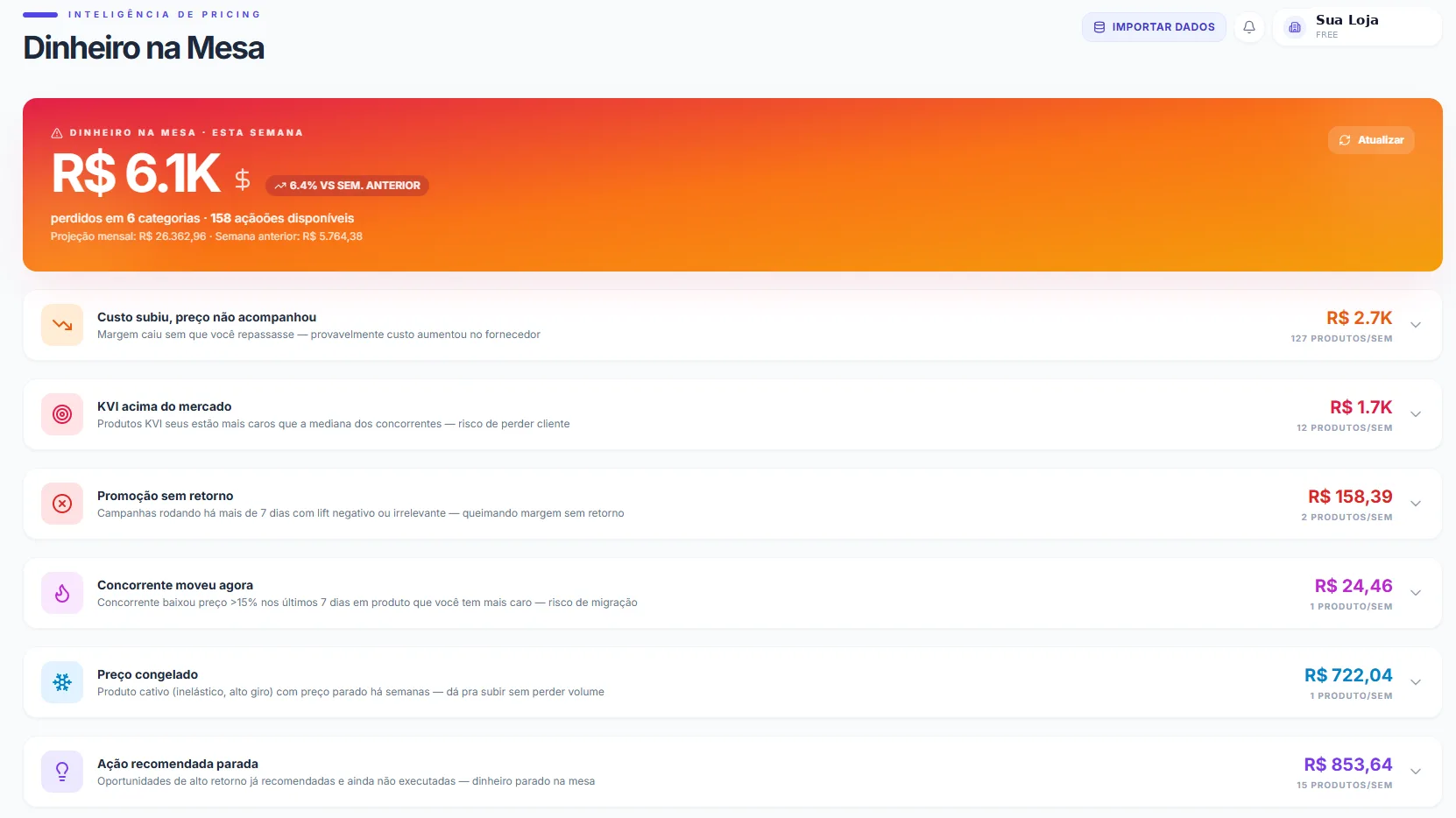Image resolution: width=1456 pixels, height=818 pixels.
Task: Click the perdidos em 6 categorias line
Action: (x=202, y=218)
